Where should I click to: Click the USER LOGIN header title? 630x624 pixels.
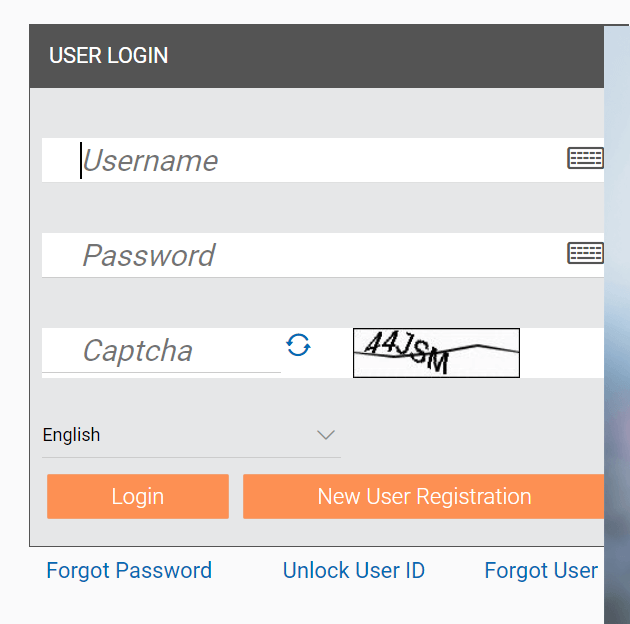pos(108,55)
